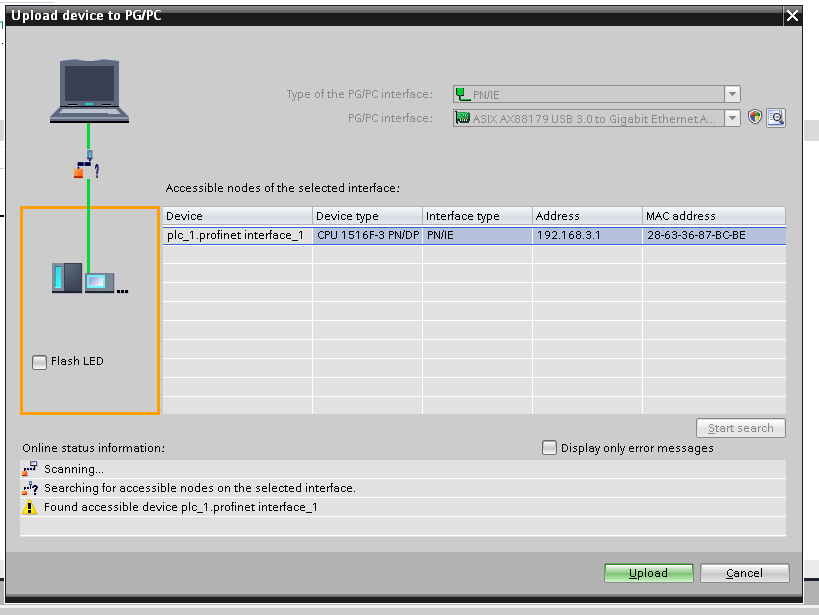Close the Upload device to PG/PC dialog
This screenshot has height=615, width=819.
(x=792, y=16)
